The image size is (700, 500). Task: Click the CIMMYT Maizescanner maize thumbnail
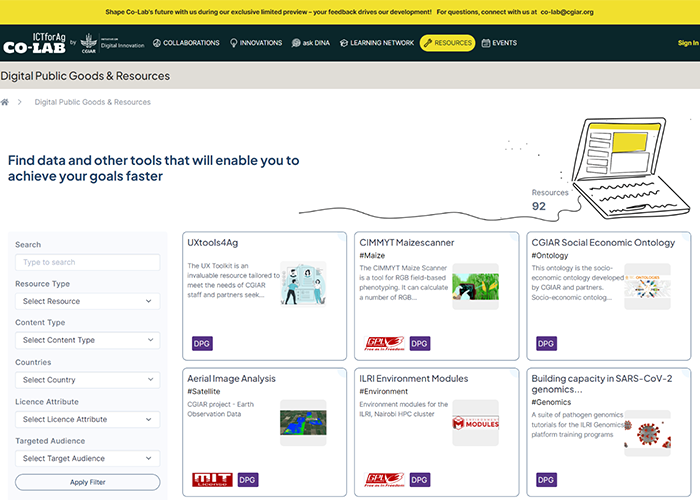pos(475,287)
